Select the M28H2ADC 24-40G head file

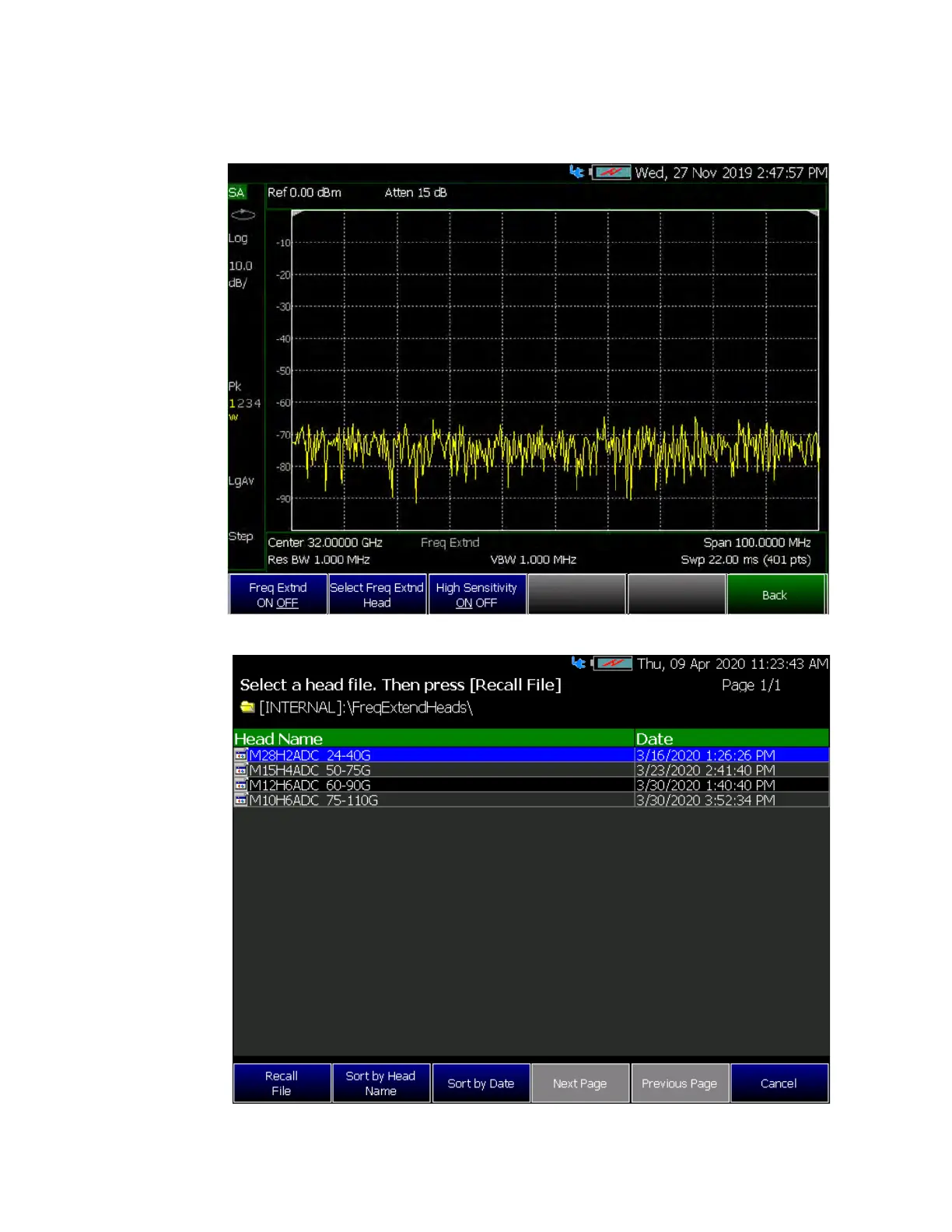pos(531,755)
